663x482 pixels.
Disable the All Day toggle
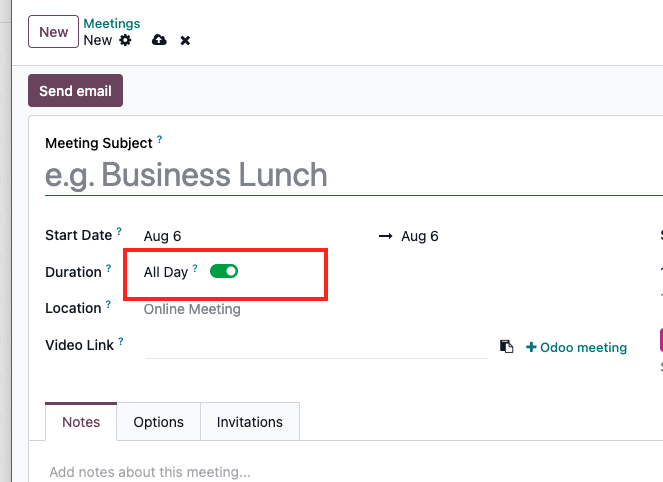click(x=224, y=271)
